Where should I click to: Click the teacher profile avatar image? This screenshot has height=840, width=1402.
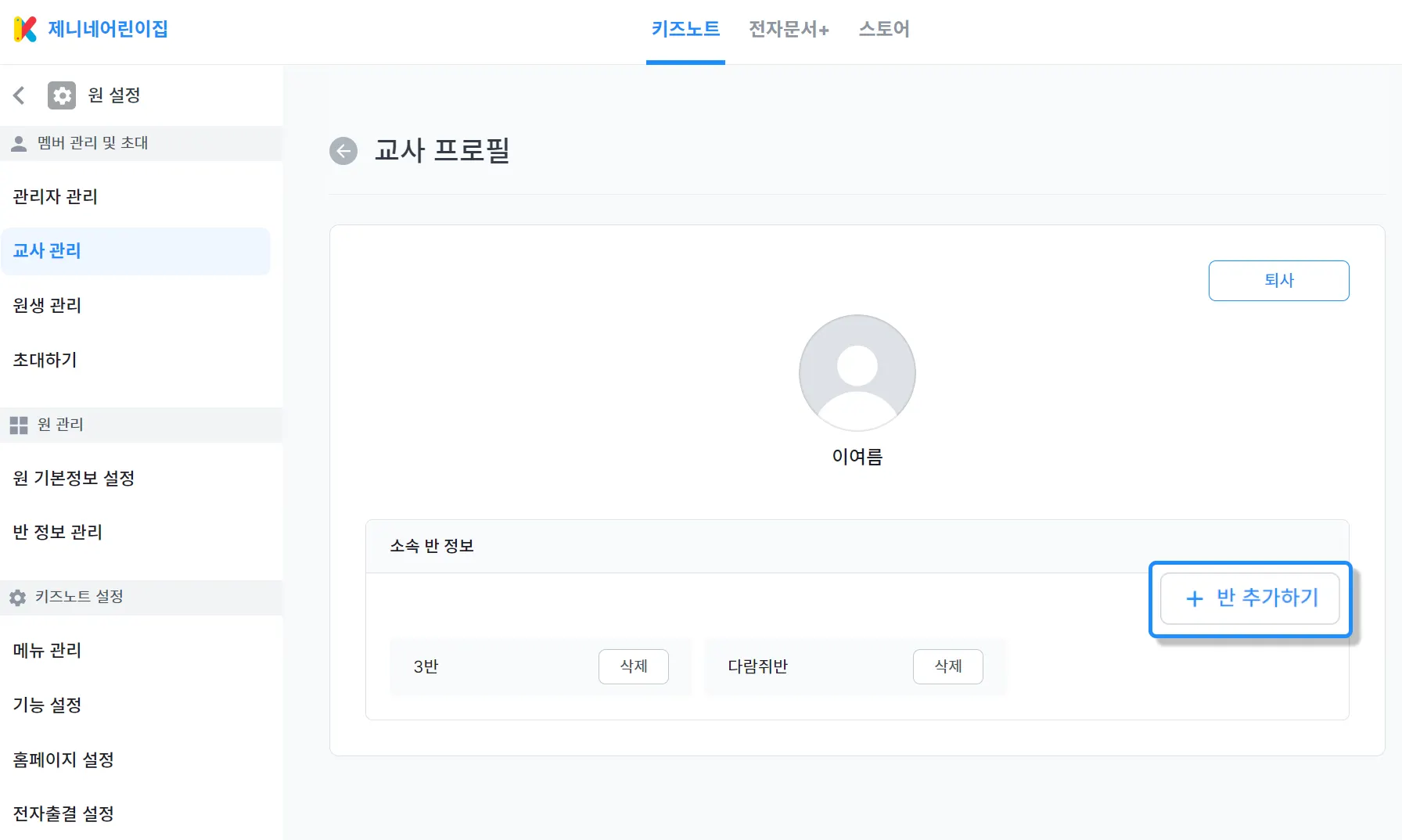pyautogui.click(x=857, y=372)
